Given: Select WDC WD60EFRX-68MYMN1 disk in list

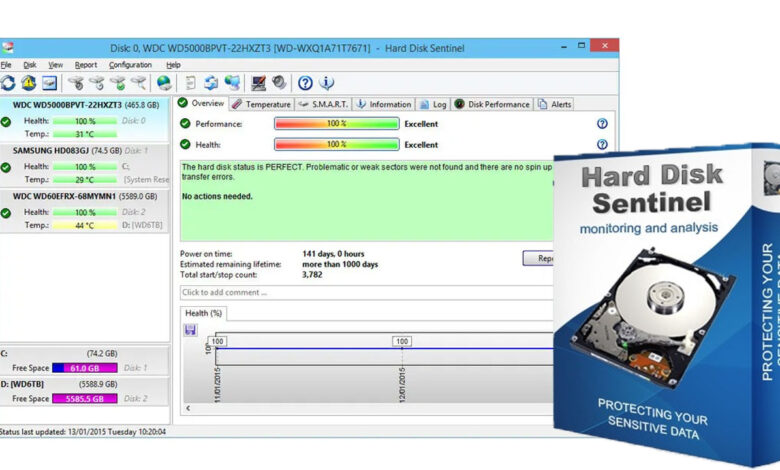Looking at the screenshot, I should pyautogui.click(x=85, y=211).
